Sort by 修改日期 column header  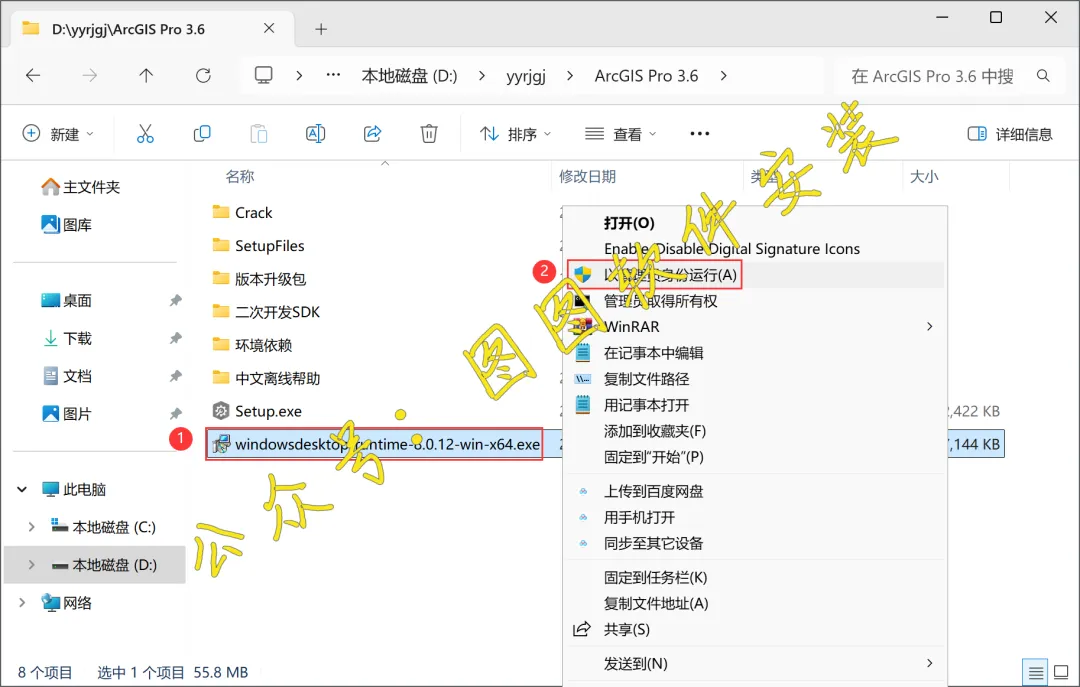[x=587, y=176]
